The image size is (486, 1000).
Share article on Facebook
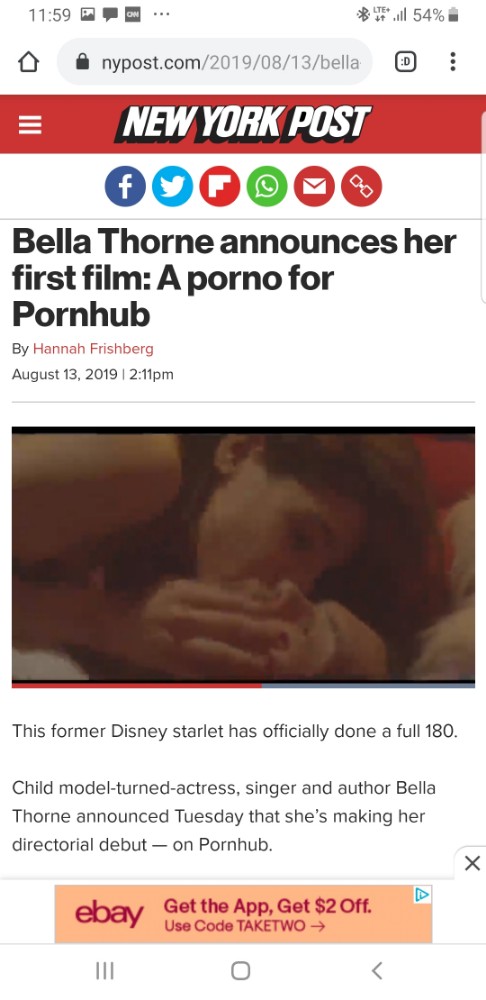[x=125, y=186]
